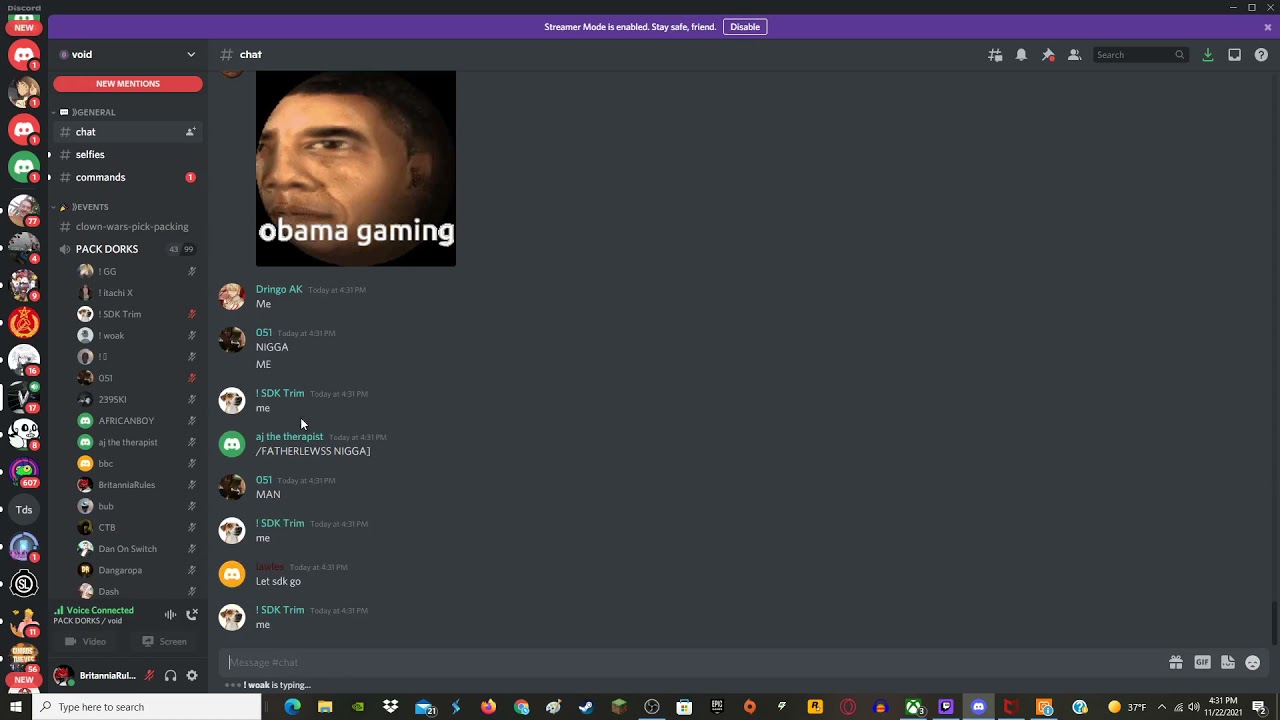1280x720 pixels.
Task: Open clown-wars-pick-packing channel
Action: click(x=128, y=227)
